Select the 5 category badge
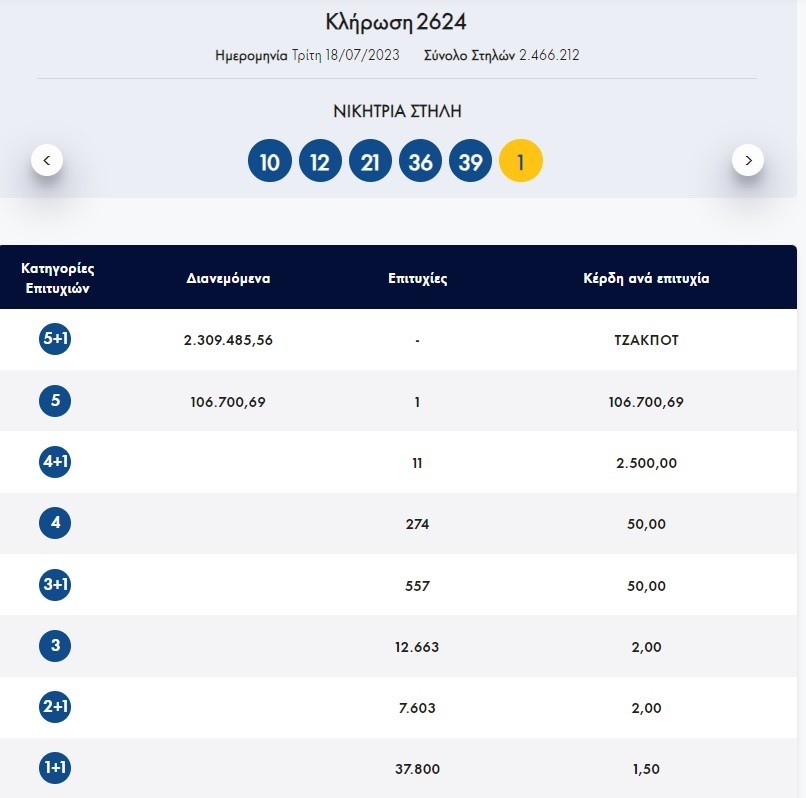The height and width of the screenshot is (798, 806). click(x=55, y=401)
